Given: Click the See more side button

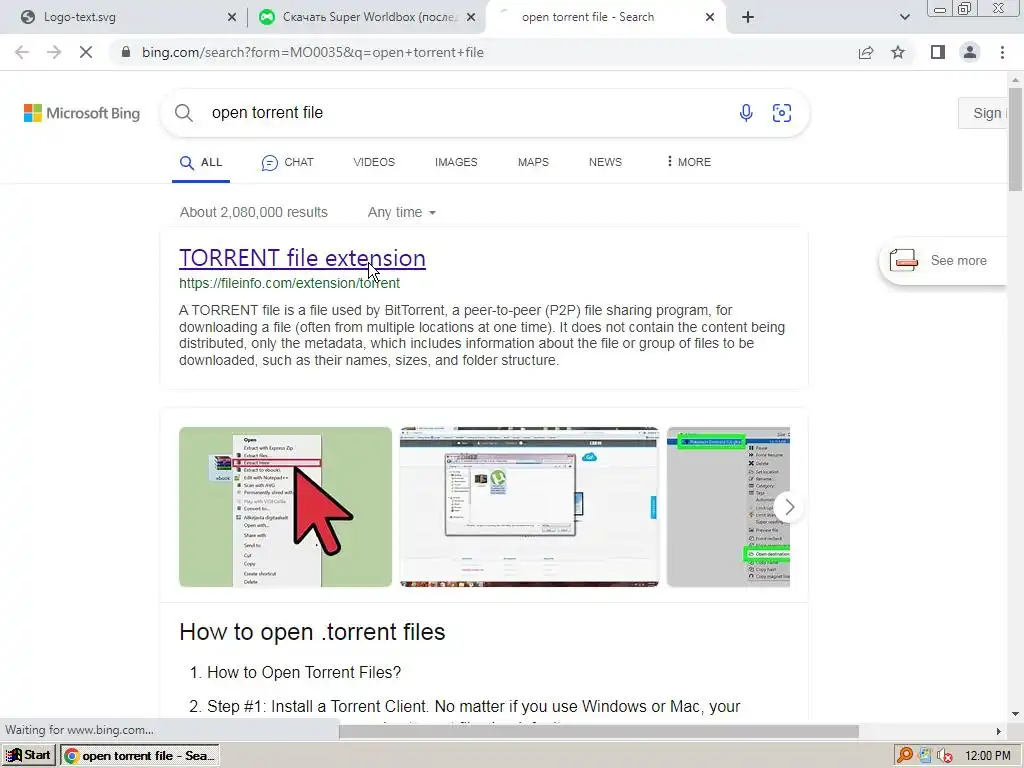Looking at the screenshot, I should coord(942,261).
